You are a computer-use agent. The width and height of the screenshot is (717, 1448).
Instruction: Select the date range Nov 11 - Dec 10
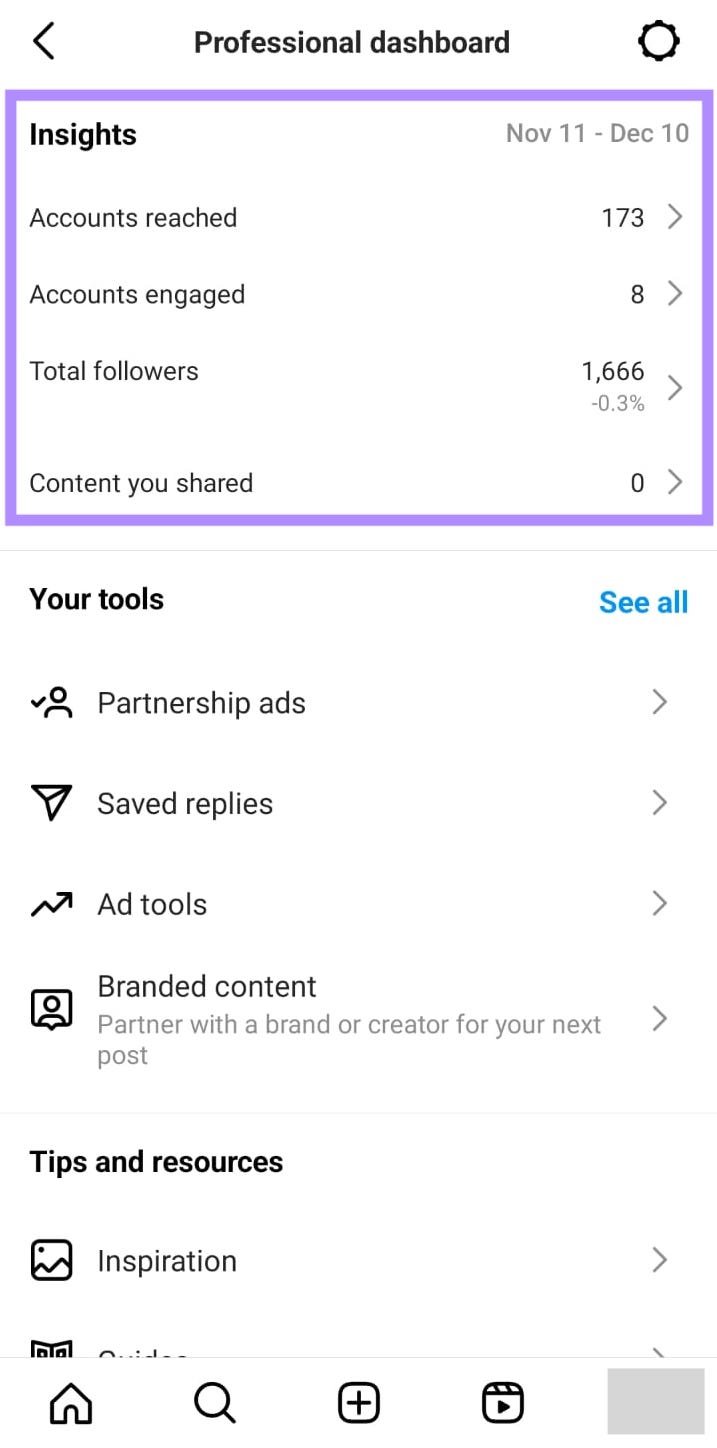pyautogui.click(x=596, y=133)
